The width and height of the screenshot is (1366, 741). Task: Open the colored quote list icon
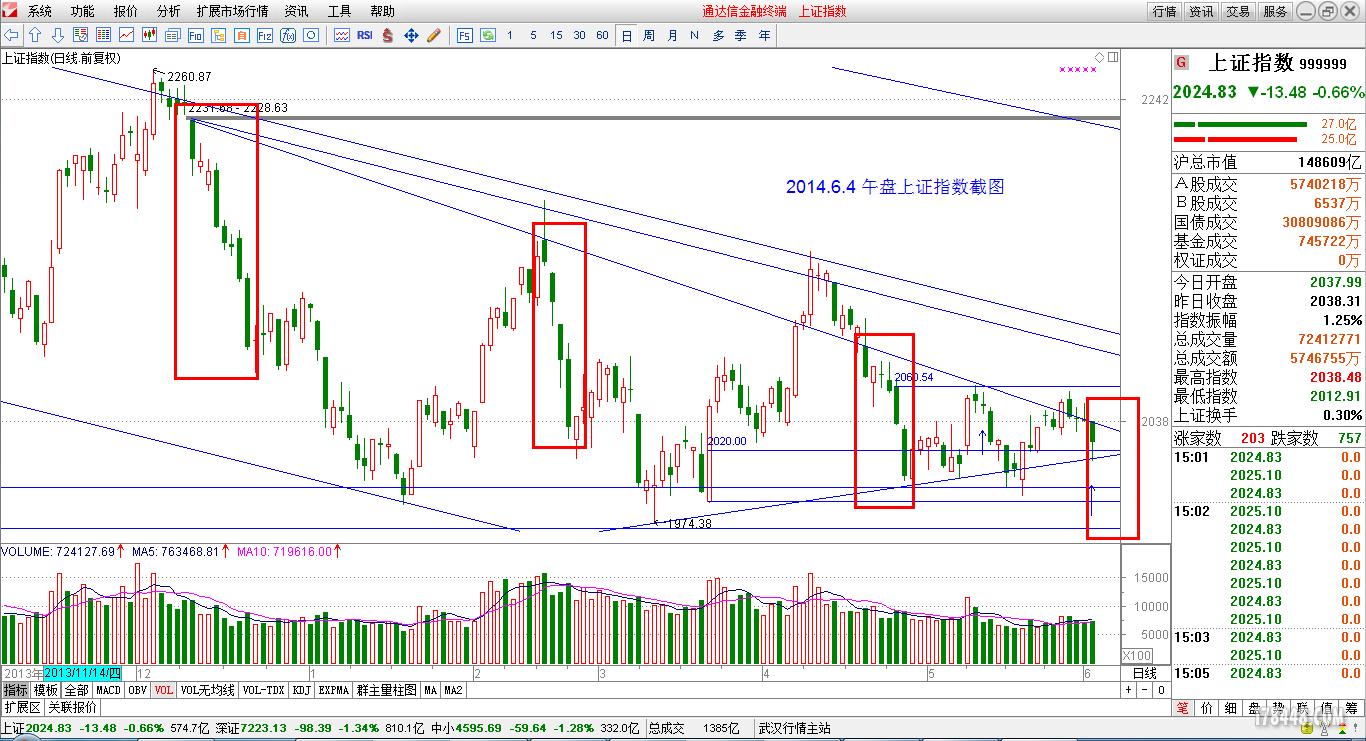coord(81,35)
